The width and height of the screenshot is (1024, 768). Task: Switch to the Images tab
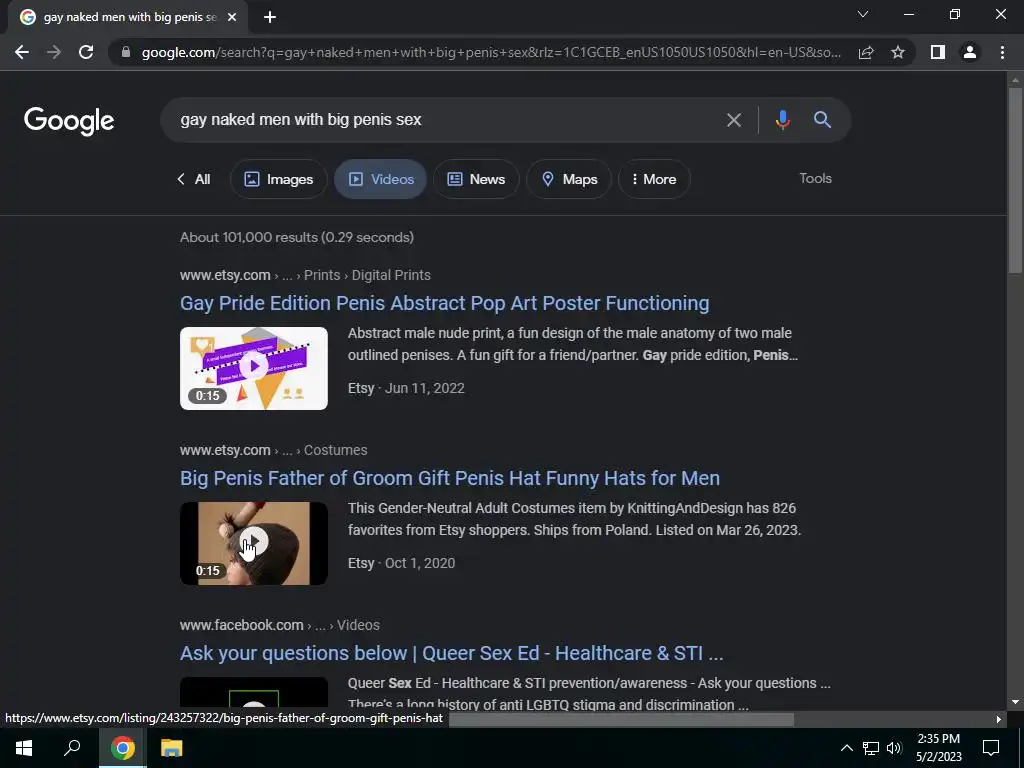tap(279, 179)
